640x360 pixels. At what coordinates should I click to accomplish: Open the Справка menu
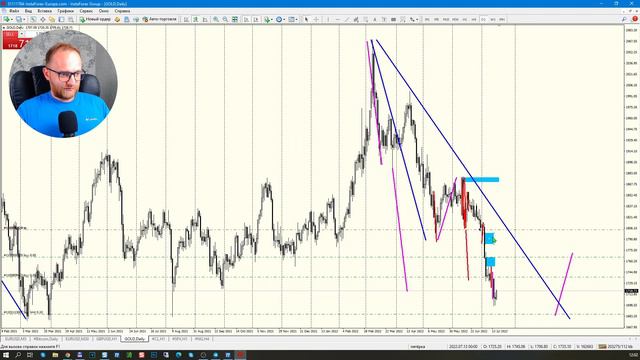122,11
